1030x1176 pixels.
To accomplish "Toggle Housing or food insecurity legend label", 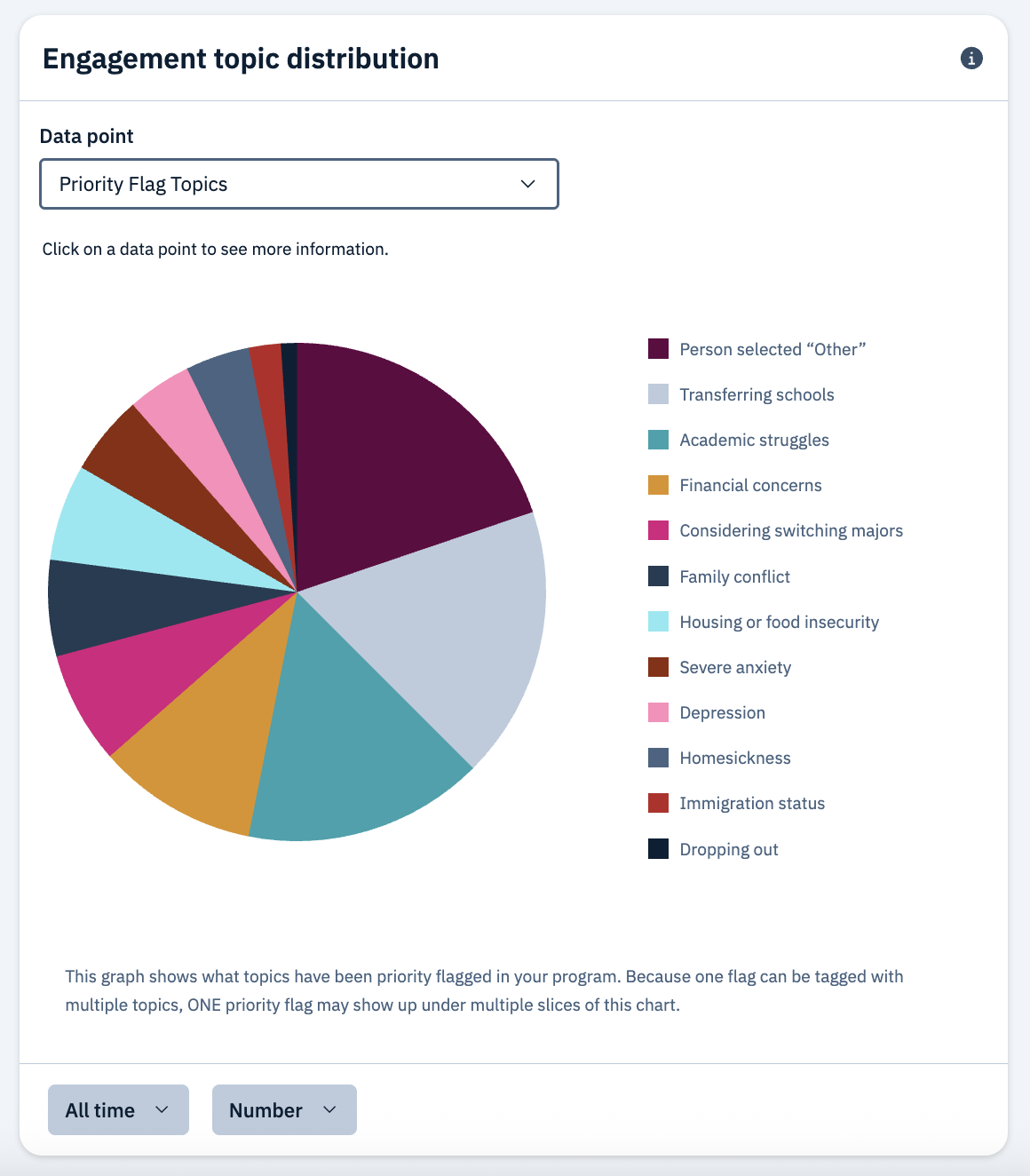I will pyautogui.click(x=779, y=622).
